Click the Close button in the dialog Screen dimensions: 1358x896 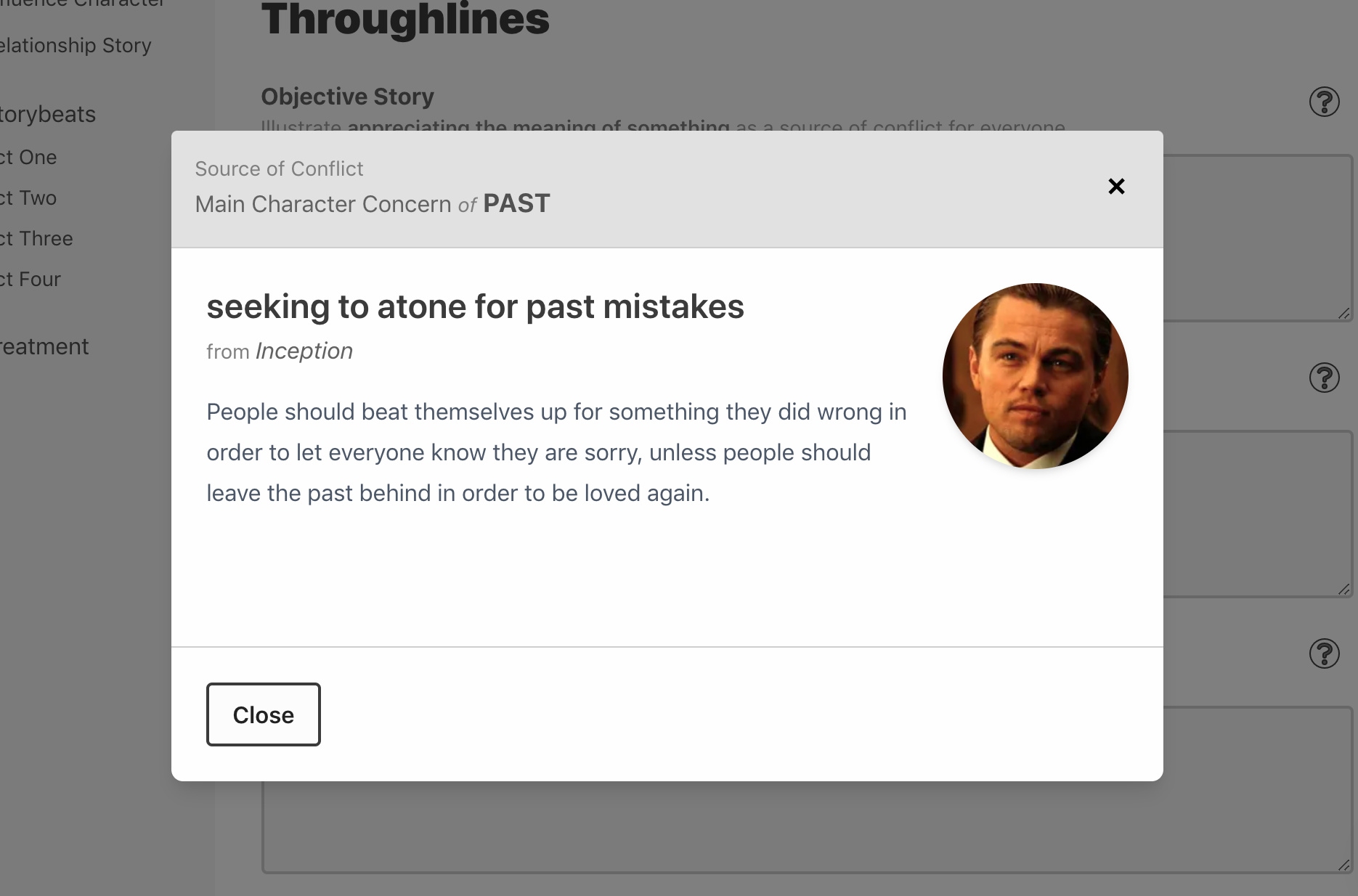point(263,714)
